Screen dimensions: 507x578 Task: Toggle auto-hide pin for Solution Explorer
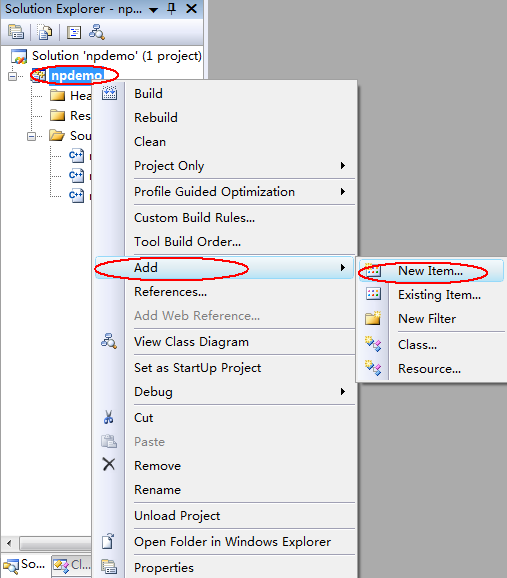tap(171, 8)
